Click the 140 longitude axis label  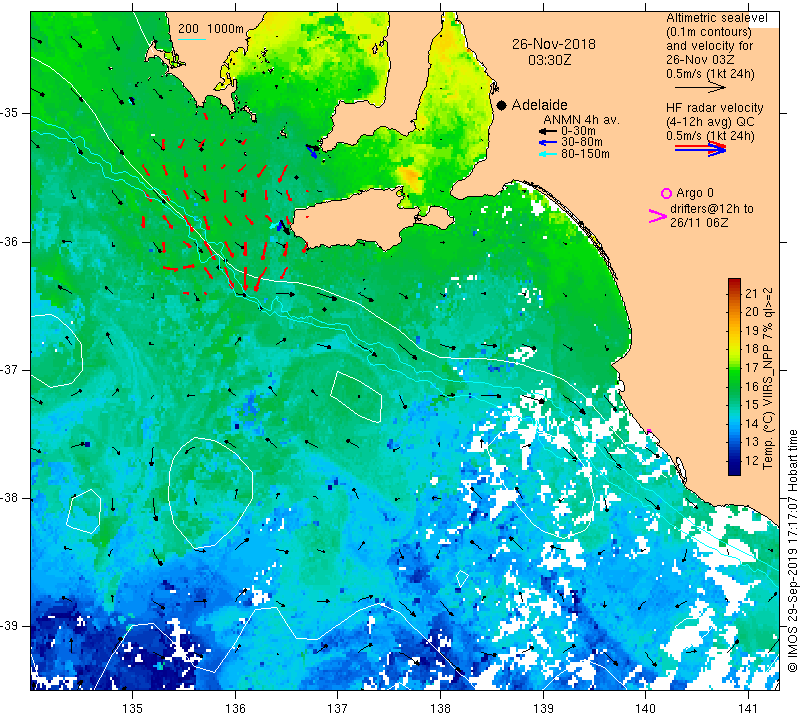pyautogui.click(x=645, y=709)
